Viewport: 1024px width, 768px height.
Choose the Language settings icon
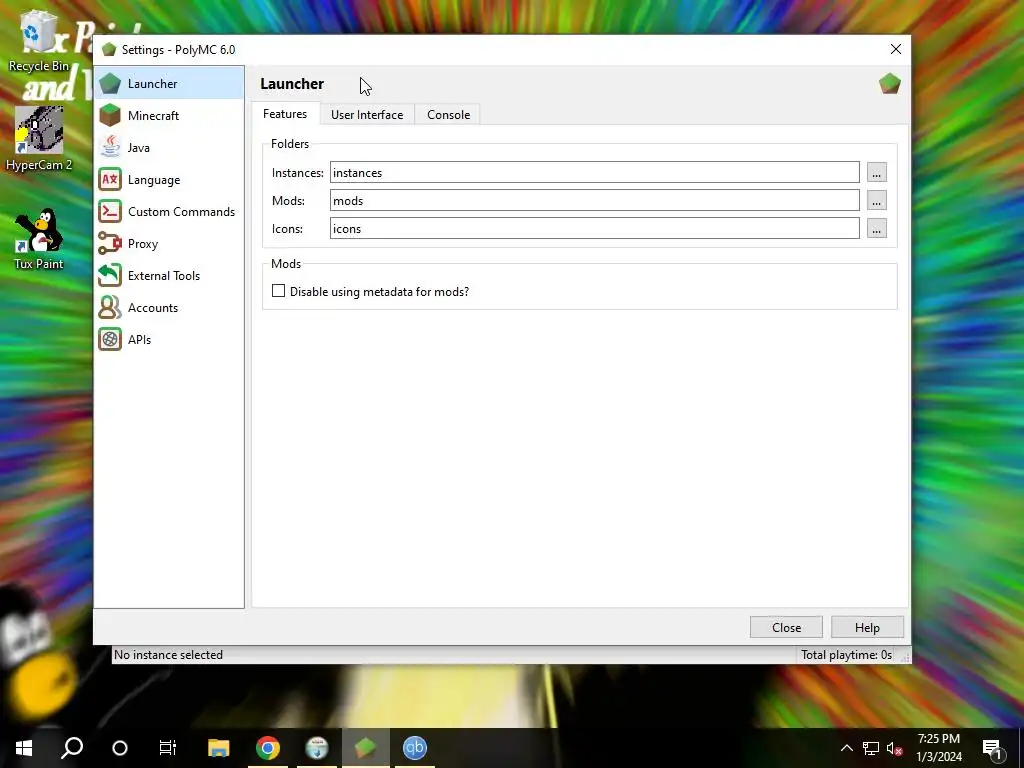pos(110,180)
